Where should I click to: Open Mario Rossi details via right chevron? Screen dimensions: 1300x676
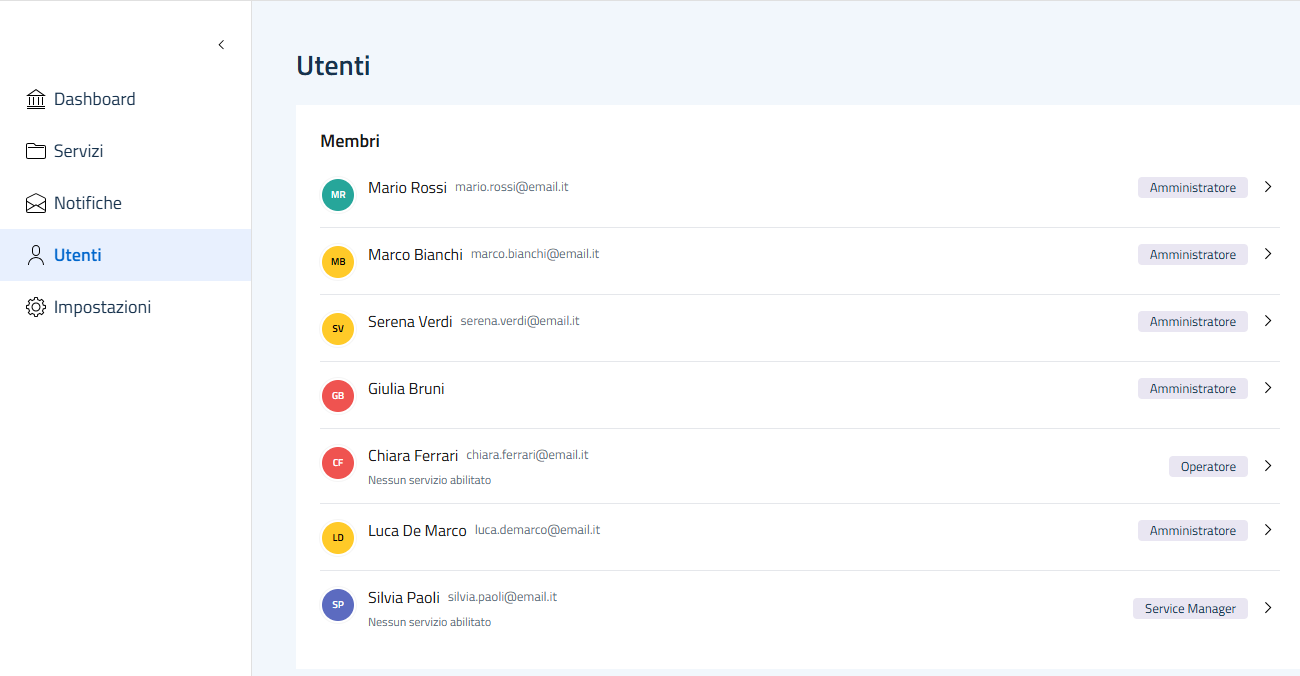[x=1268, y=187]
